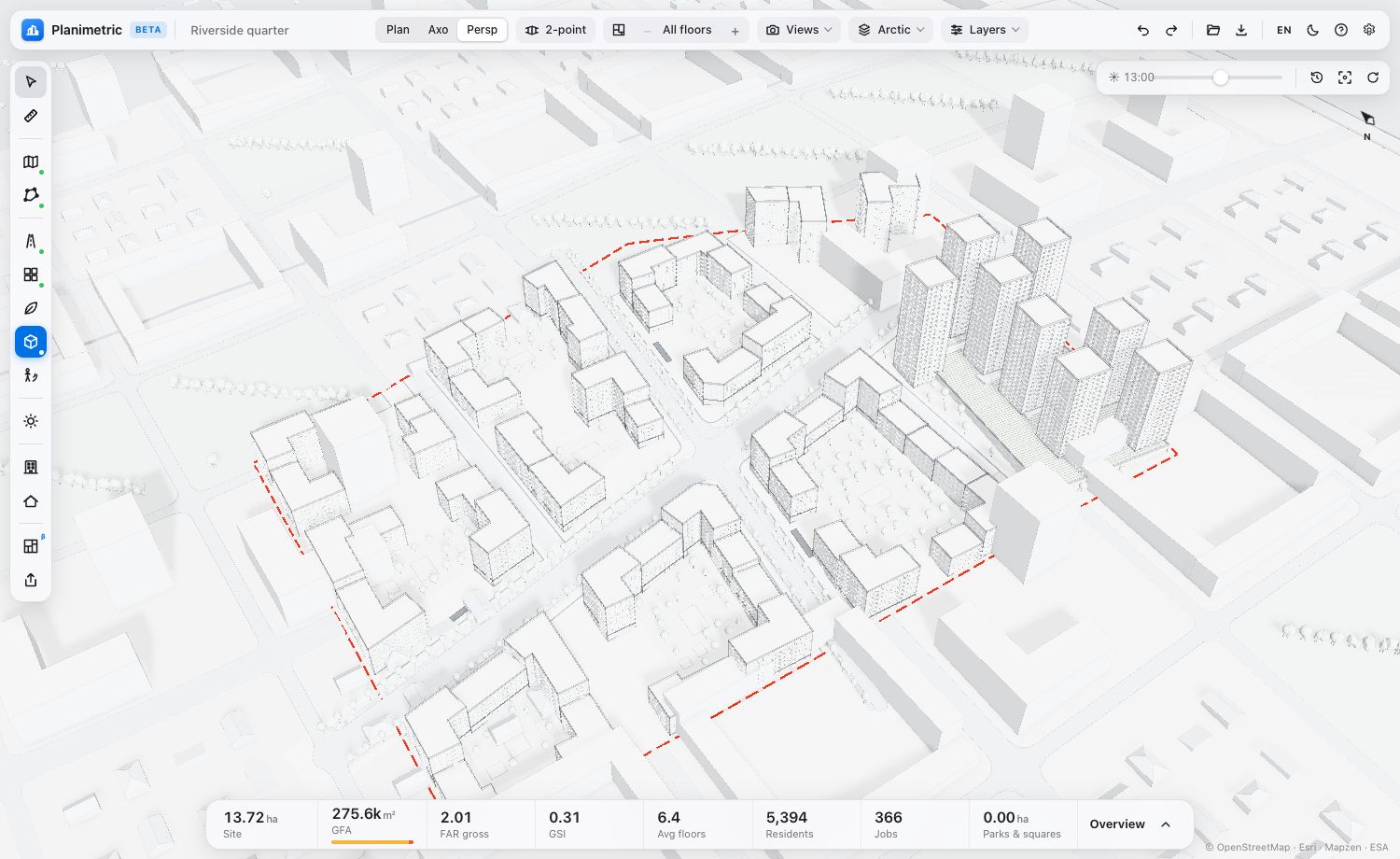Increase floor with plus button

[x=735, y=31]
